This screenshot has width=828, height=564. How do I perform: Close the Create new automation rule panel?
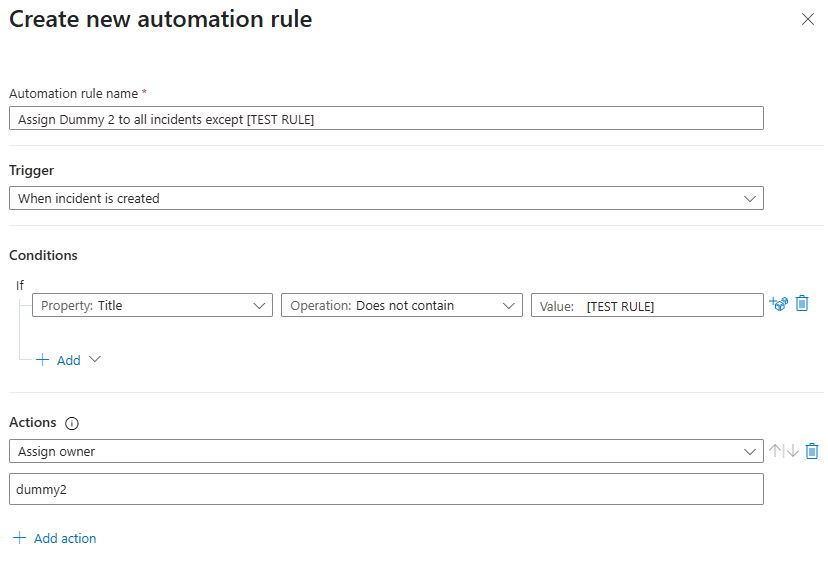click(x=808, y=19)
